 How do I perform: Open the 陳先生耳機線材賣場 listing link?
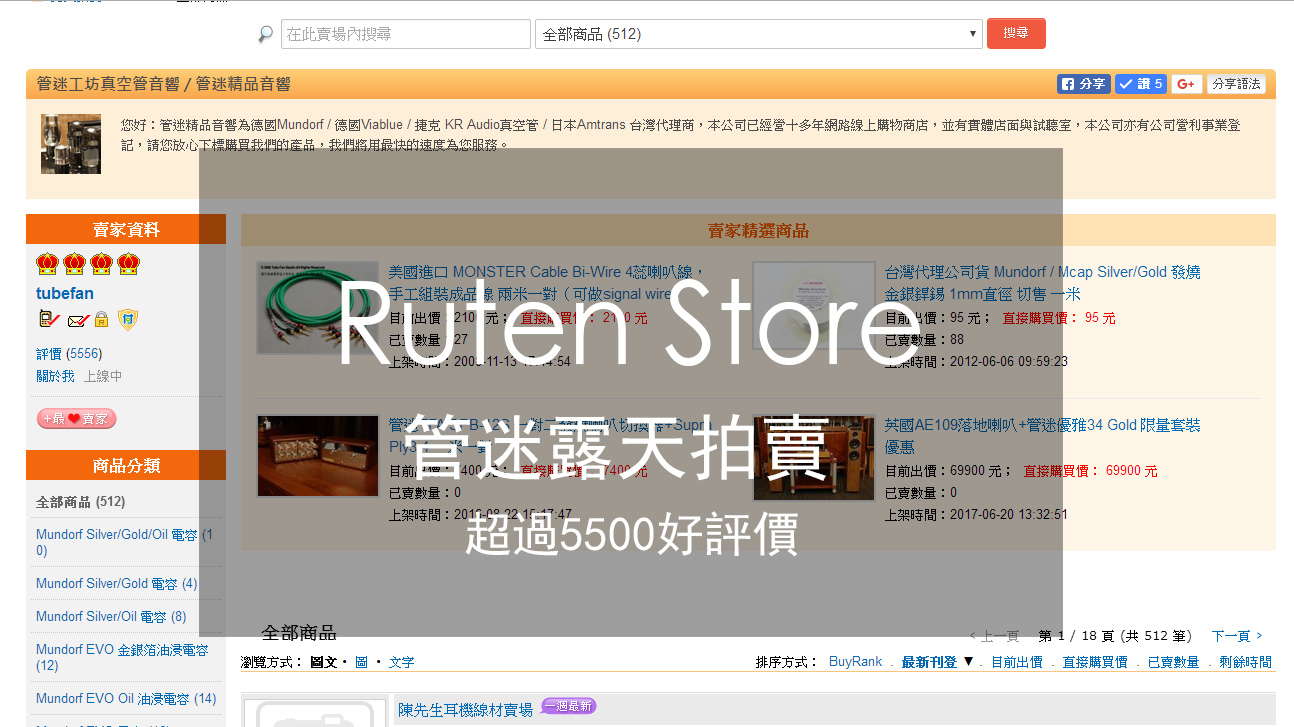465,710
